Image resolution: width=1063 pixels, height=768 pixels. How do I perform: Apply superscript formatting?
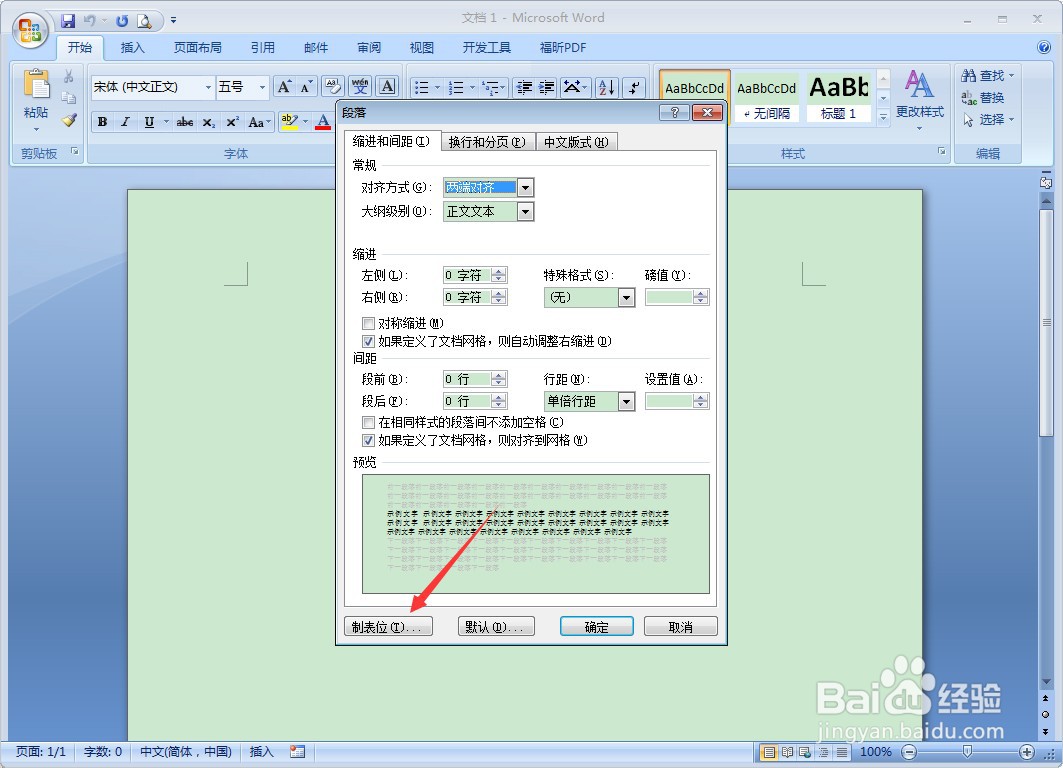point(233,122)
